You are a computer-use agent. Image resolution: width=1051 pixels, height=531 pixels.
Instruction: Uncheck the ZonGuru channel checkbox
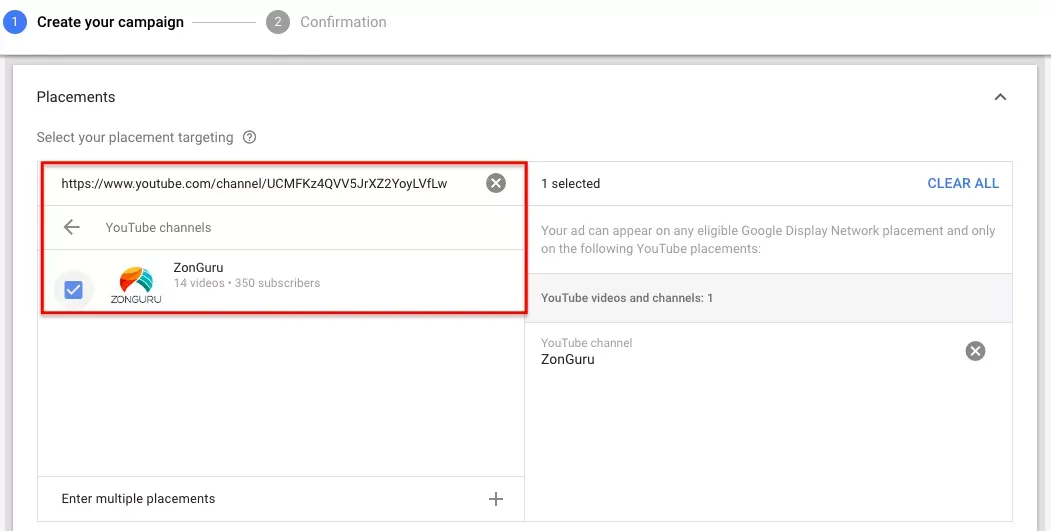tap(73, 290)
